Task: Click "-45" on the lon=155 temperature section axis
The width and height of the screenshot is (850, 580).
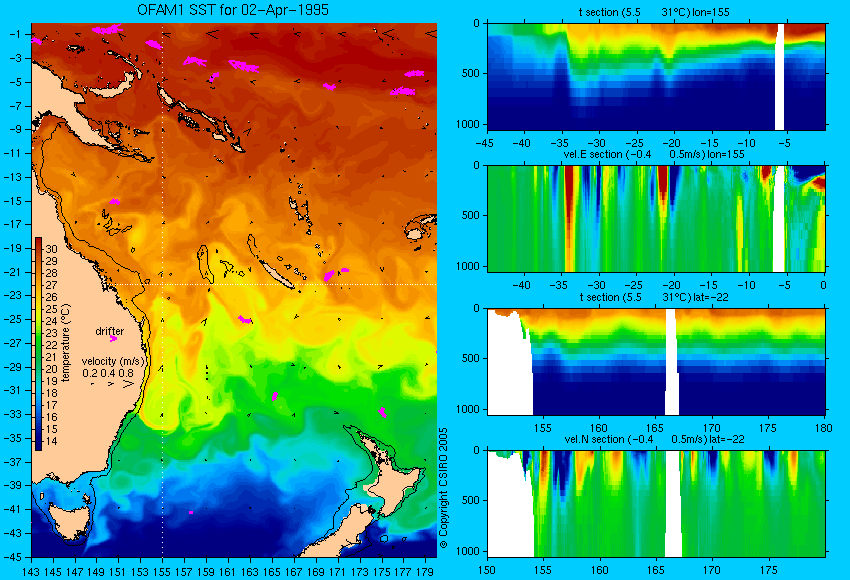Action: [x=487, y=143]
